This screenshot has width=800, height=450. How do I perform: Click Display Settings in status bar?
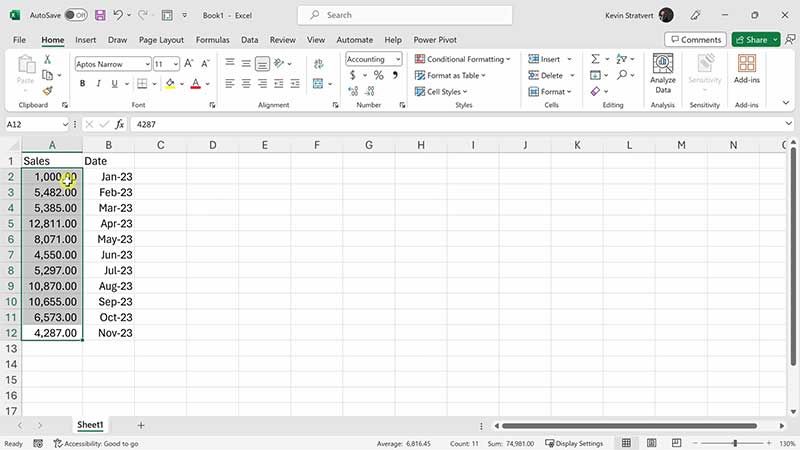574,443
